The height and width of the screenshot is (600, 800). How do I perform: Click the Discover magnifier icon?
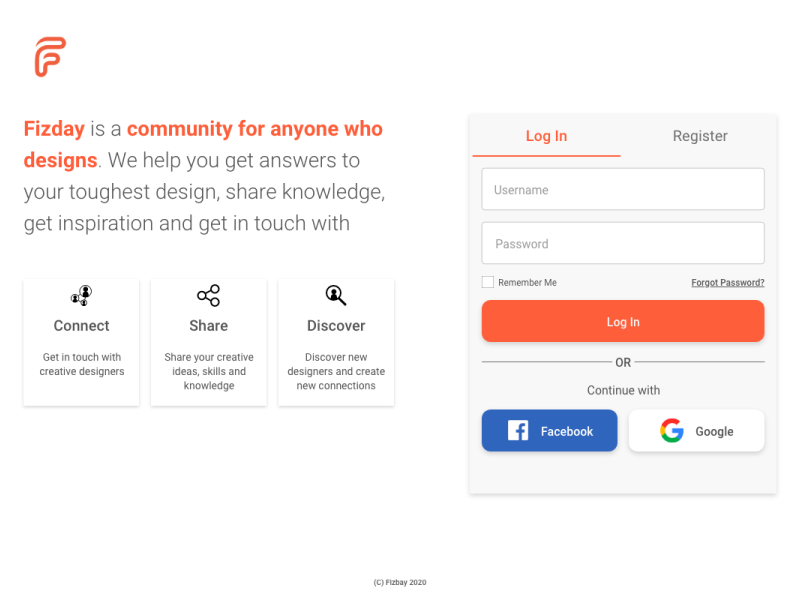[x=336, y=295]
